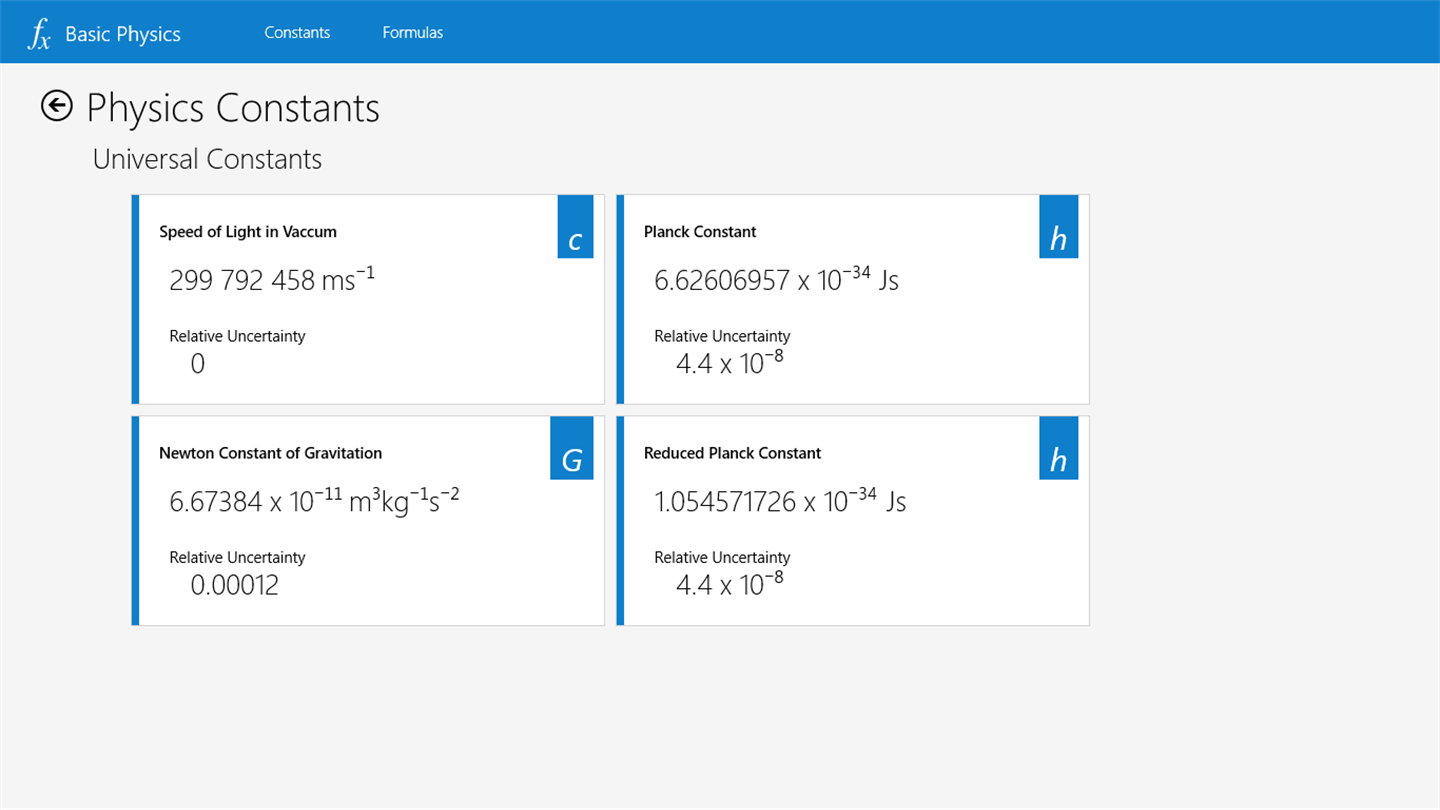Viewport: 1440px width, 810px height.
Task: Open the Formulas menu
Action: click(x=412, y=32)
